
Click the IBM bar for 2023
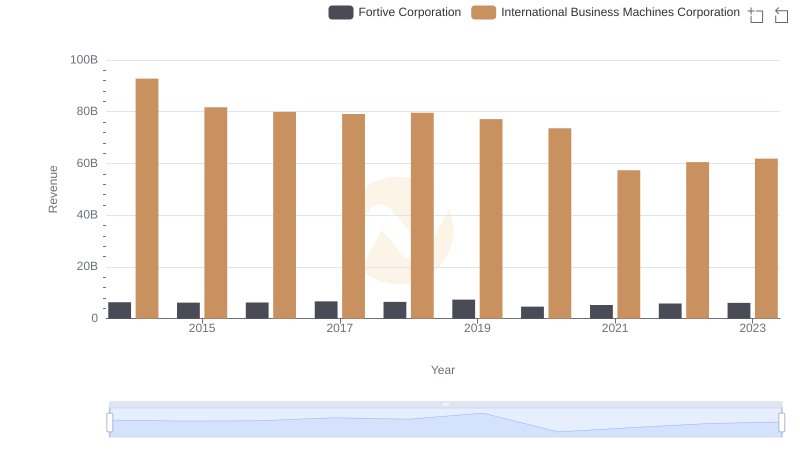pos(766,238)
